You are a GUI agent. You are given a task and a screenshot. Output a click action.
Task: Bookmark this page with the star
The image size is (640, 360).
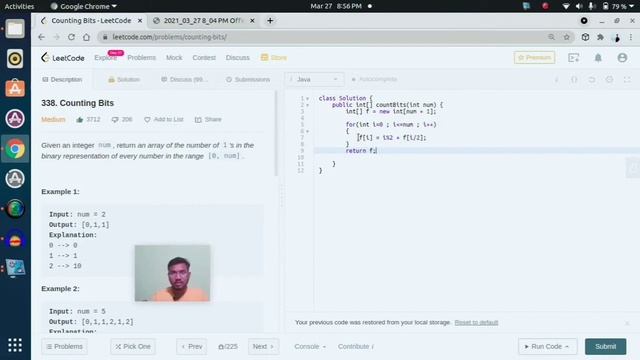[567, 37]
